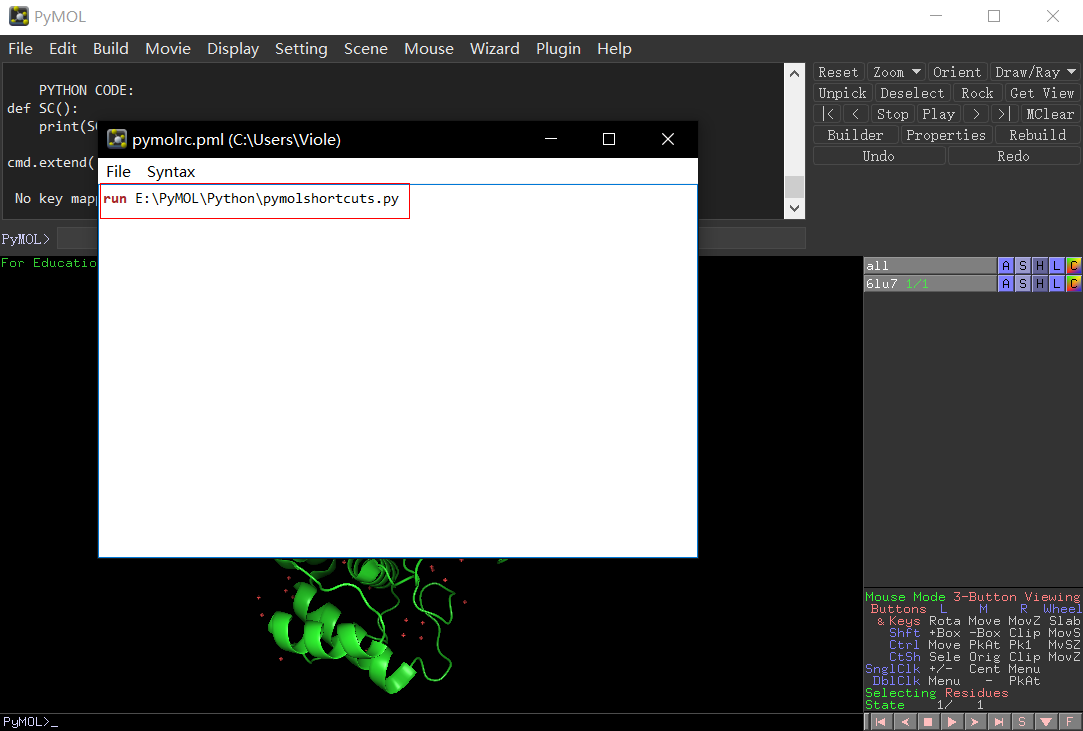The image size is (1083, 731).
Task: Click the skip-to-last-frame icon in bottom bar
Action: [998, 722]
